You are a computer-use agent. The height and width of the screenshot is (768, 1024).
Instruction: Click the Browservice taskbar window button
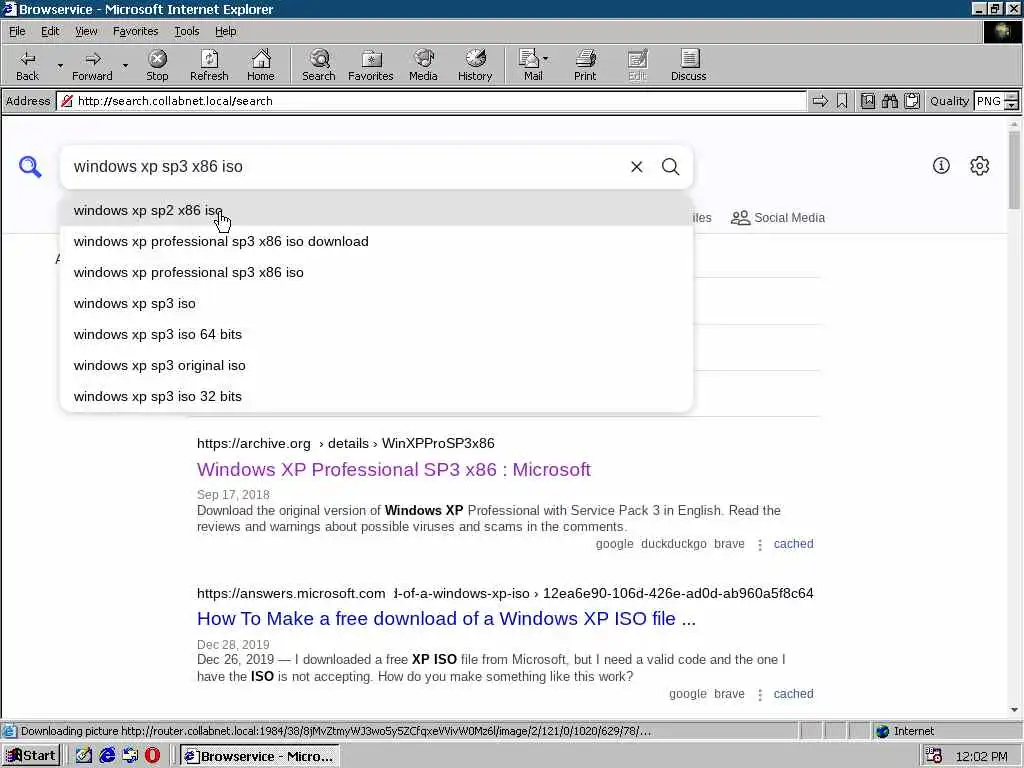click(259, 756)
